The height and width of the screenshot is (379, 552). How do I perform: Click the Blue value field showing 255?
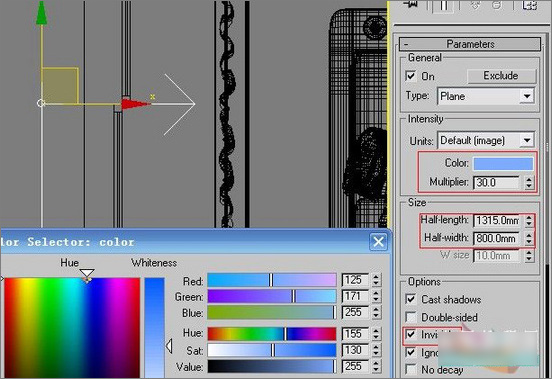pos(355,312)
